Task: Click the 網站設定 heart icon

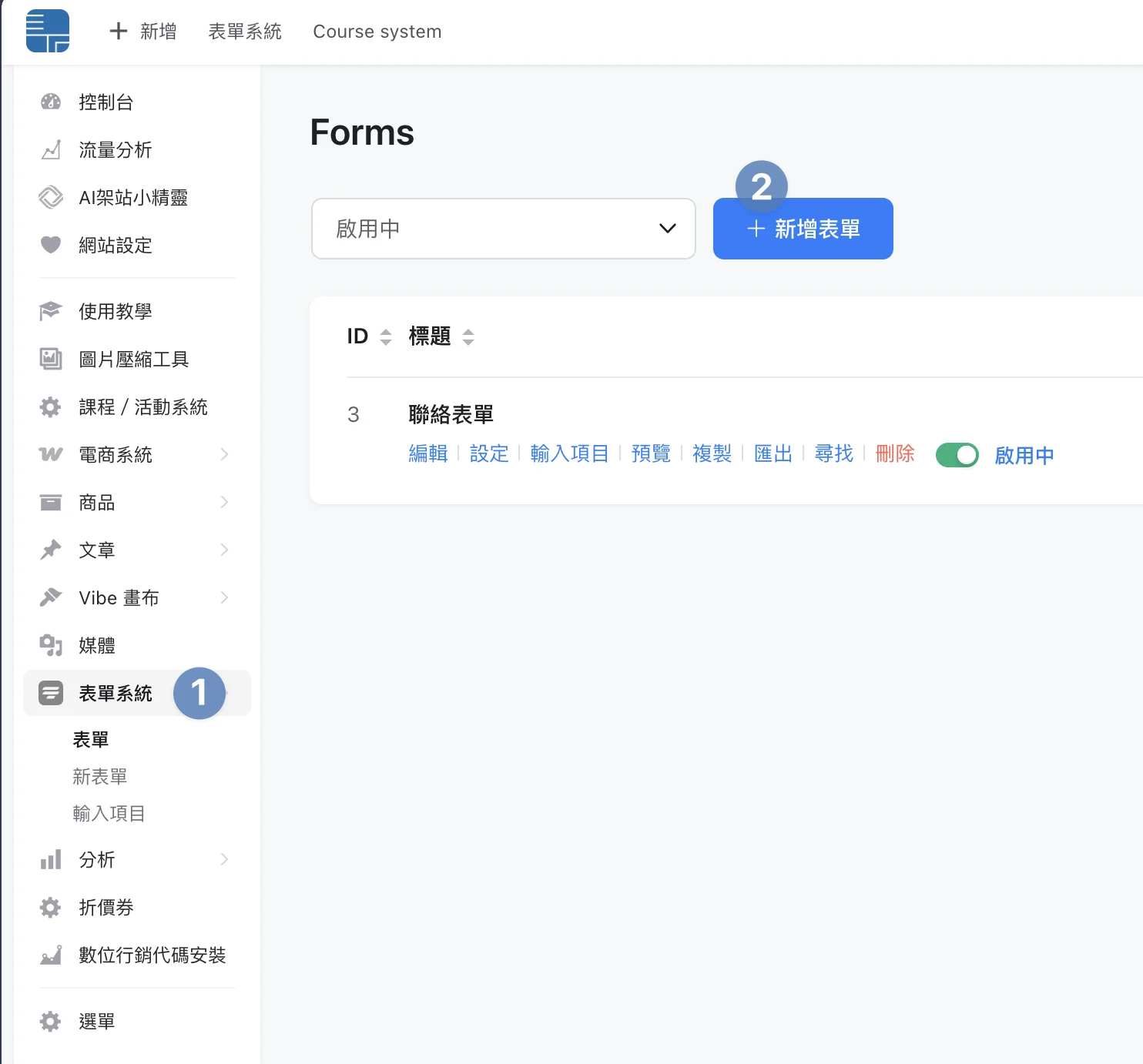Action: pyautogui.click(x=51, y=245)
